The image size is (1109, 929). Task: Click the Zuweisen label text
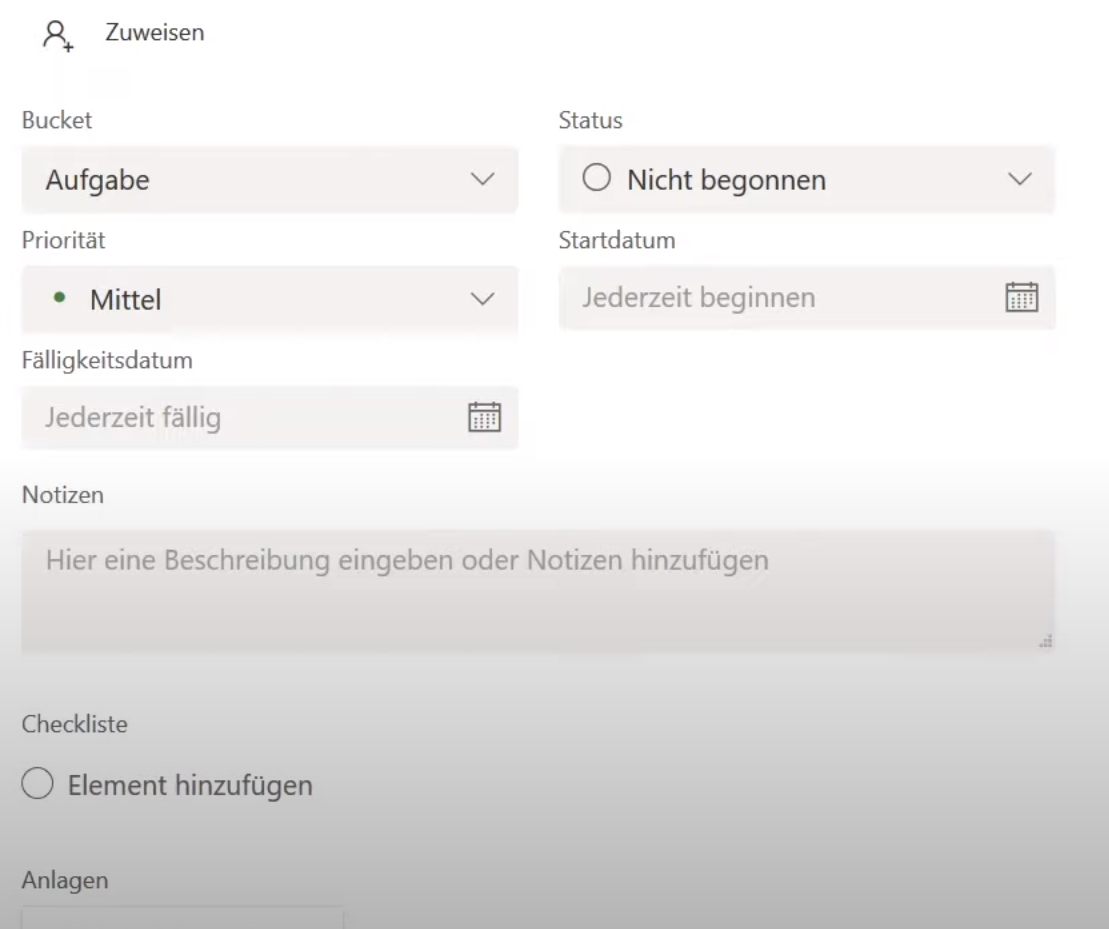155,33
